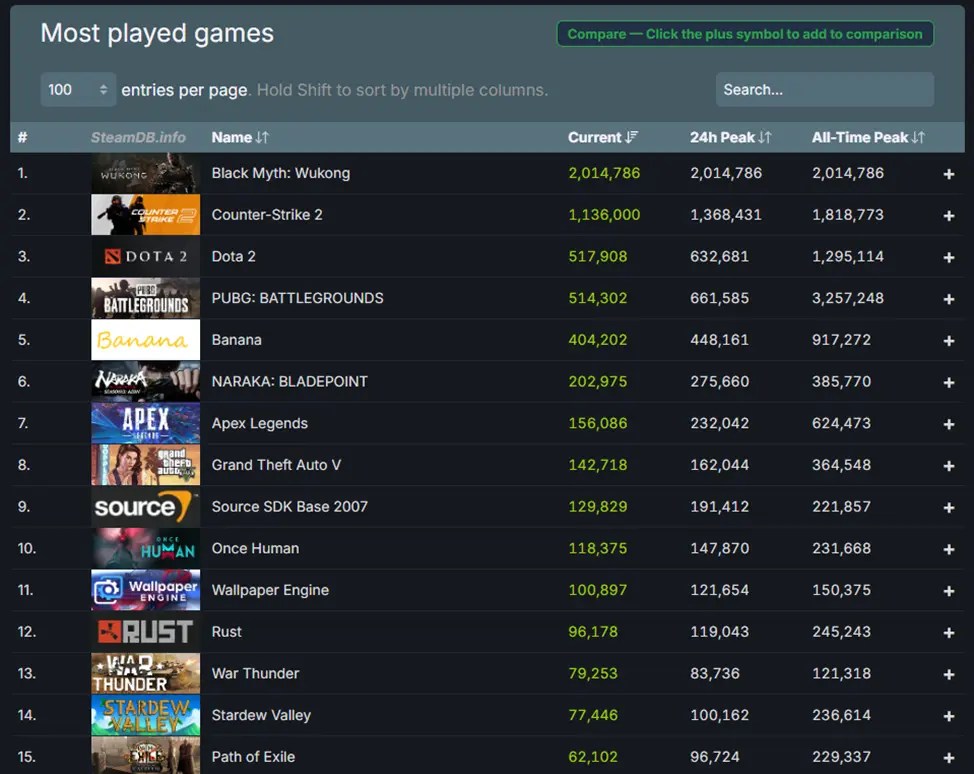Select current value 404,202 for Banana
The height and width of the screenshot is (774, 974).
coord(598,339)
